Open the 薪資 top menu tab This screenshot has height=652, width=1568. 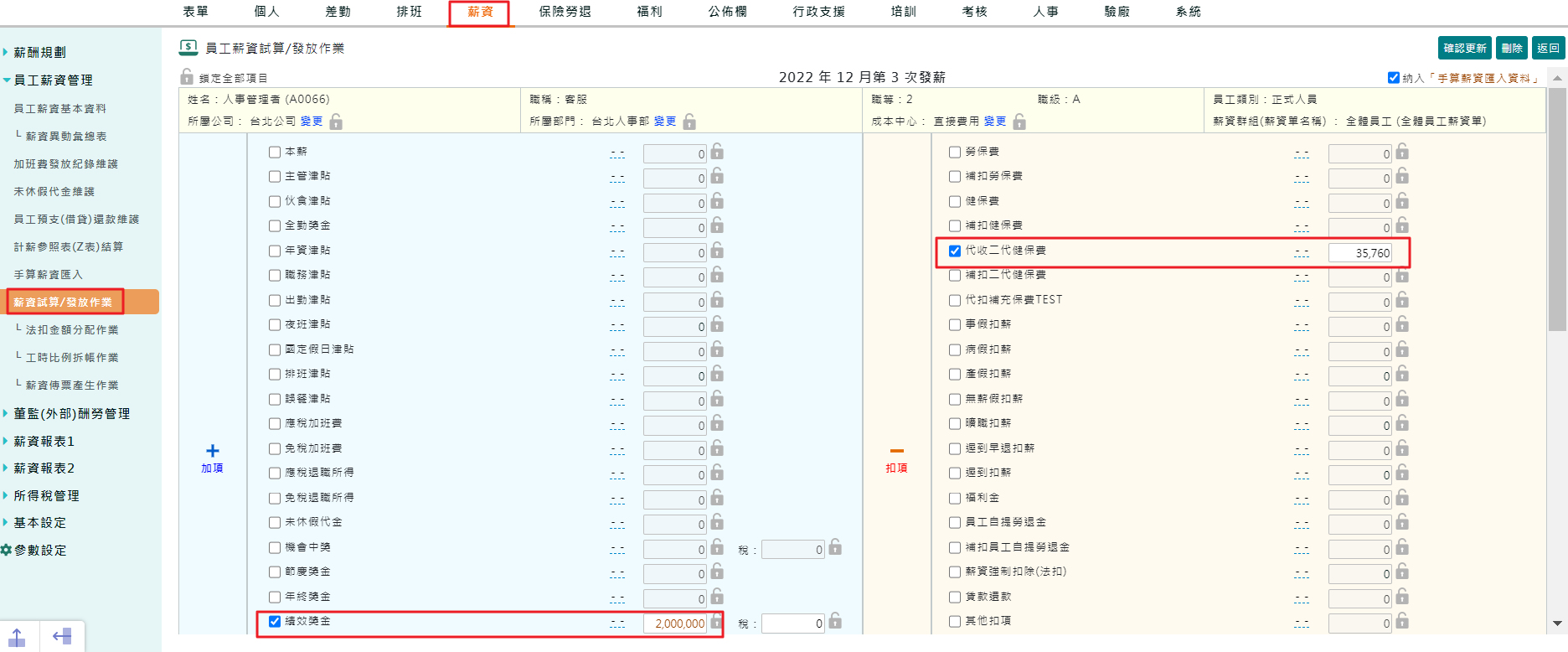[480, 12]
